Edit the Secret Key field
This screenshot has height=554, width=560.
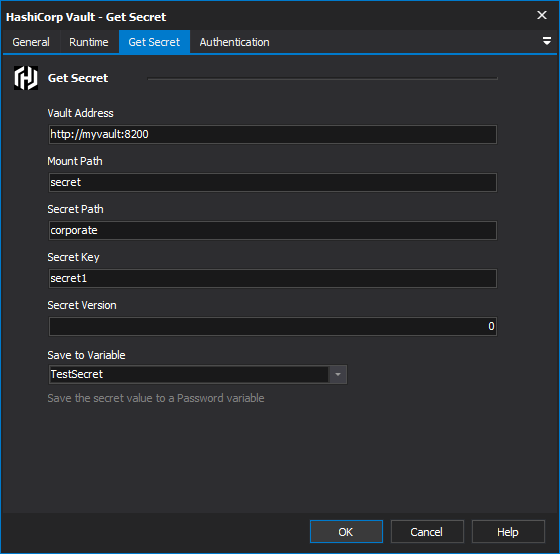click(x=272, y=278)
